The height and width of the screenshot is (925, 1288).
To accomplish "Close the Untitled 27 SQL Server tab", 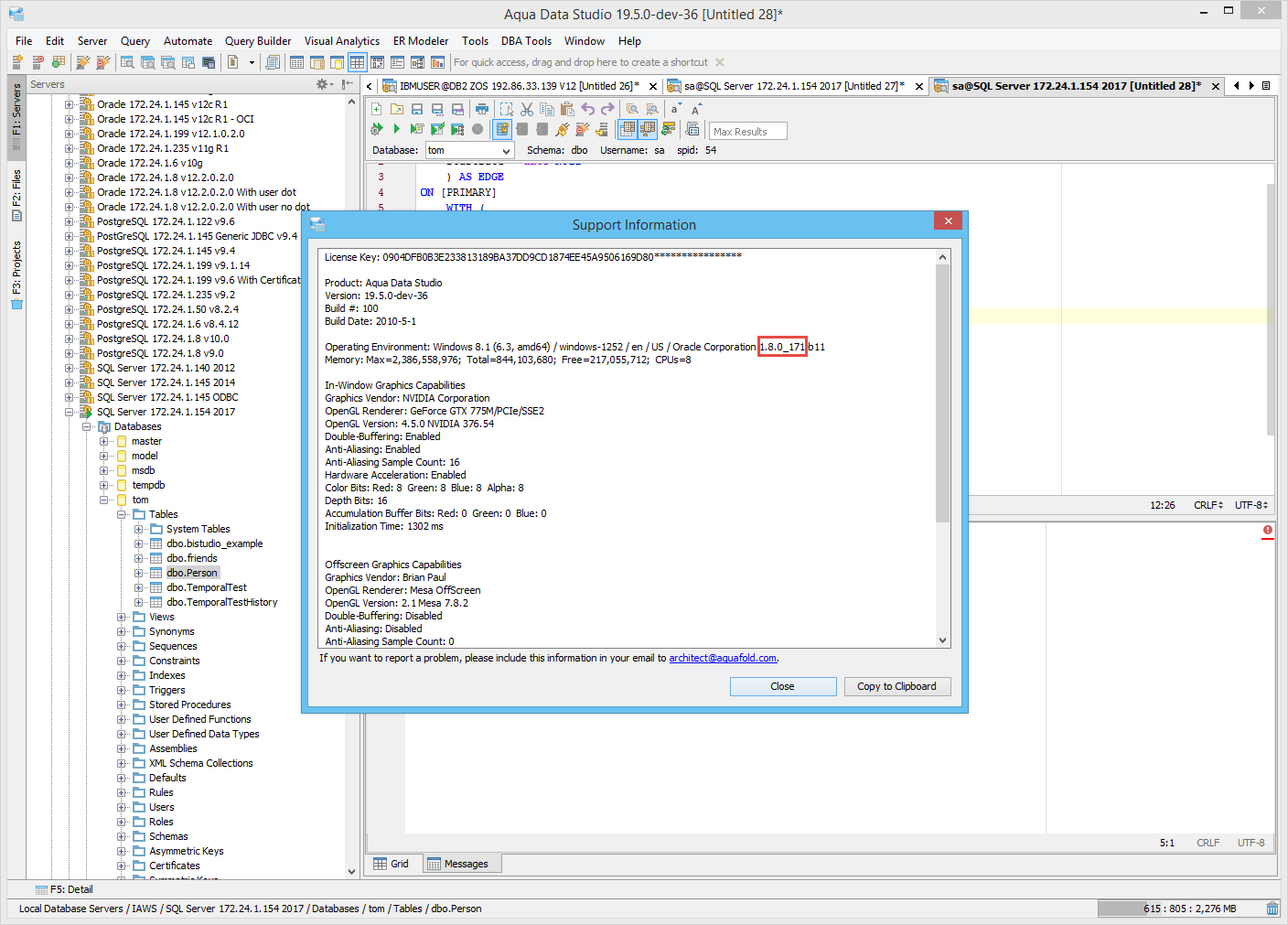I will tap(919, 86).
